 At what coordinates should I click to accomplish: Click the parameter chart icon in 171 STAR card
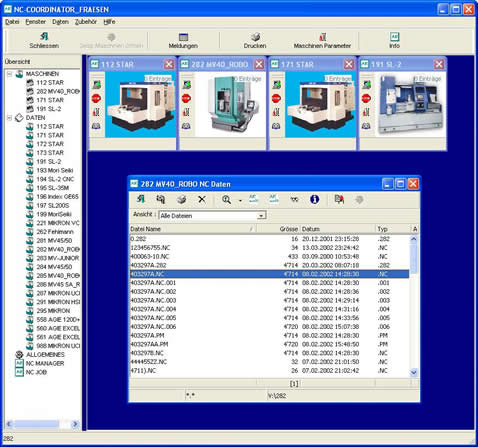[x=276, y=112]
